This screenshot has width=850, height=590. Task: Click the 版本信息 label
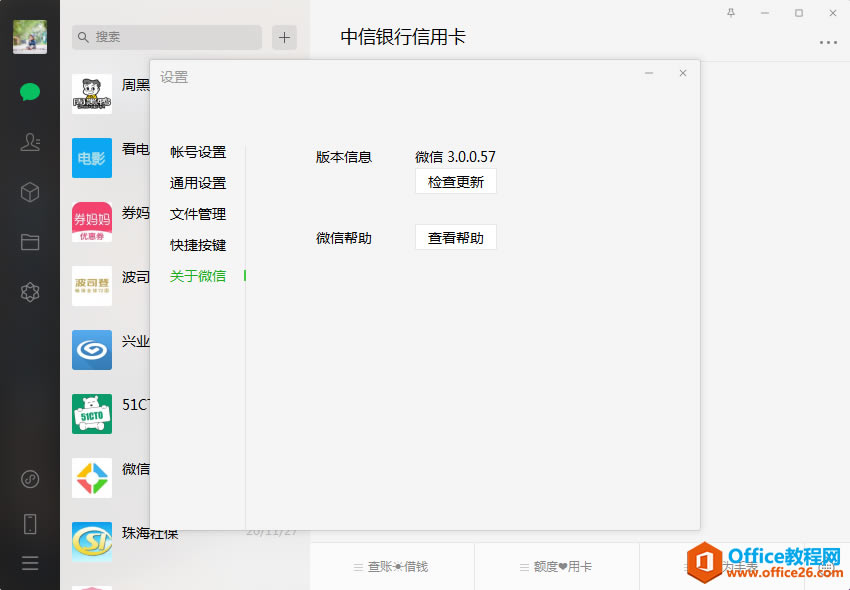pyautogui.click(x=344, y=157)
